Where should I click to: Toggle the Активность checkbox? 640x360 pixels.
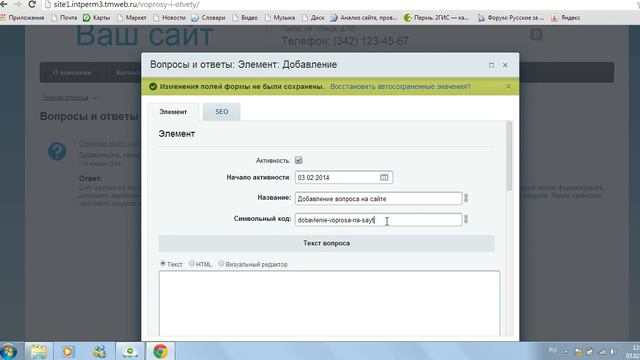[x=298, y=160]
